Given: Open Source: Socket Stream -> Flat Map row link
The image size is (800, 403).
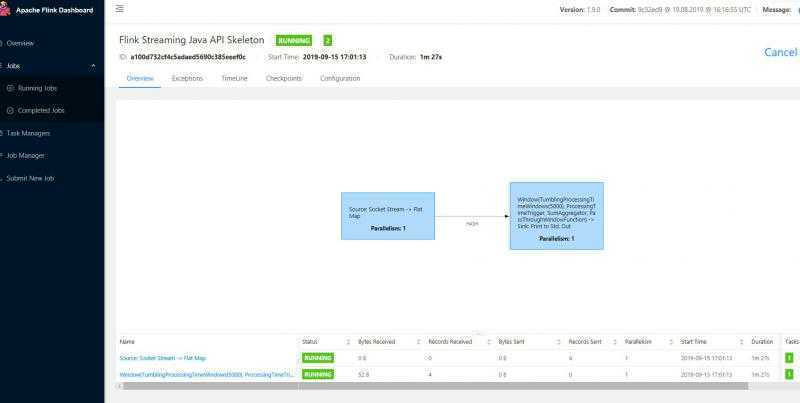Looking at the screenshot, I should coord(163,358).
